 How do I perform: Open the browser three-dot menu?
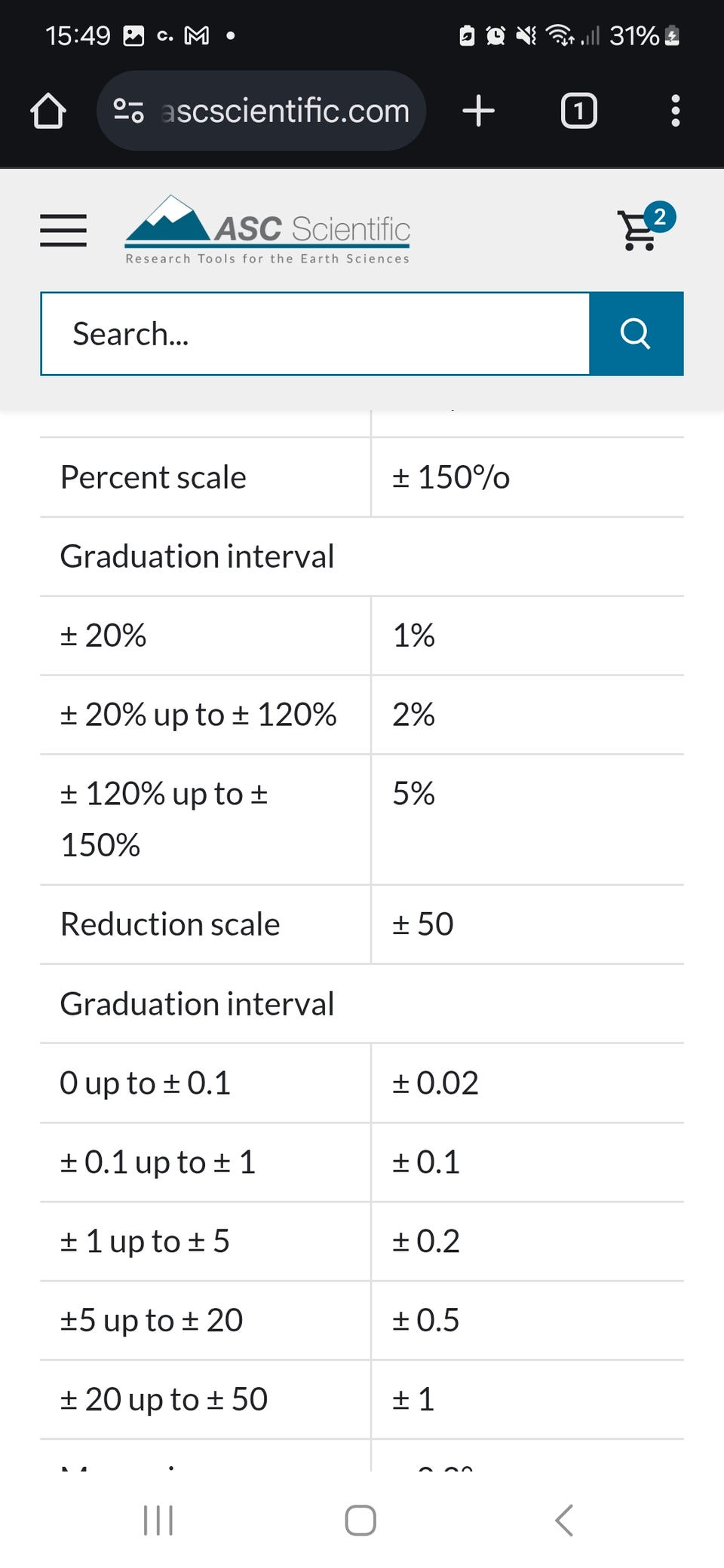[675, 111]
